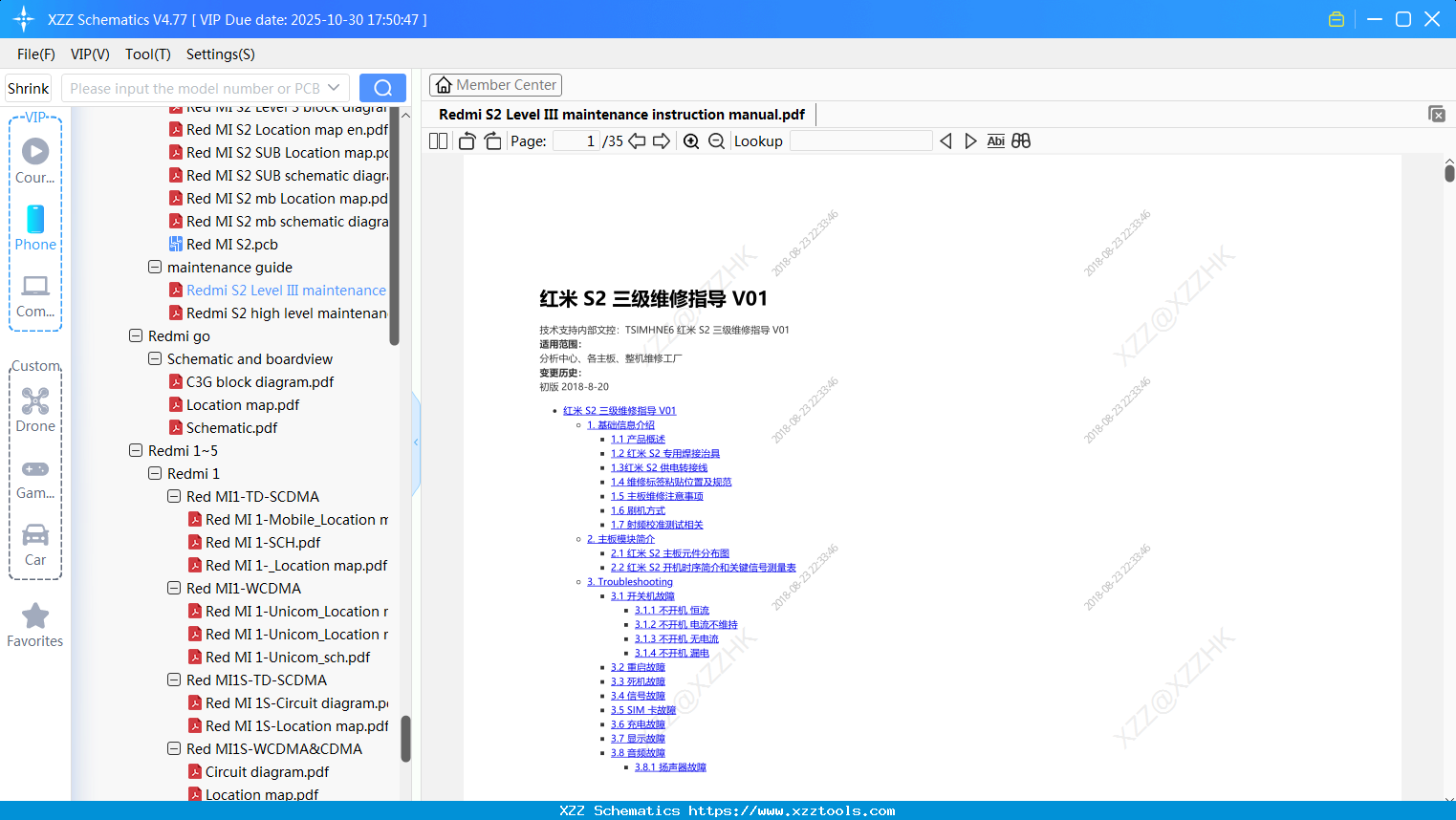
Task: Open the model number dropdown arrow
Action: (334, 88)
